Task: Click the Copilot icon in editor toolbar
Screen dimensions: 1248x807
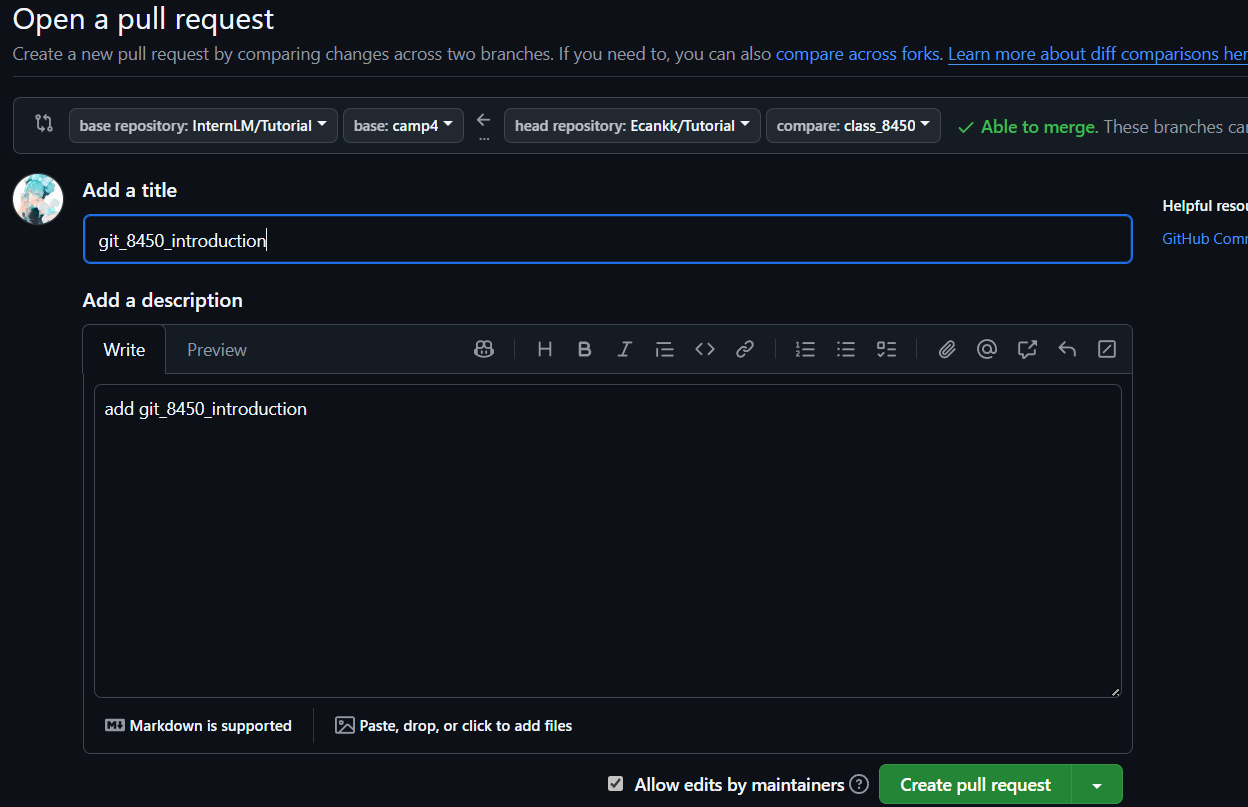Action: [484, 349]
